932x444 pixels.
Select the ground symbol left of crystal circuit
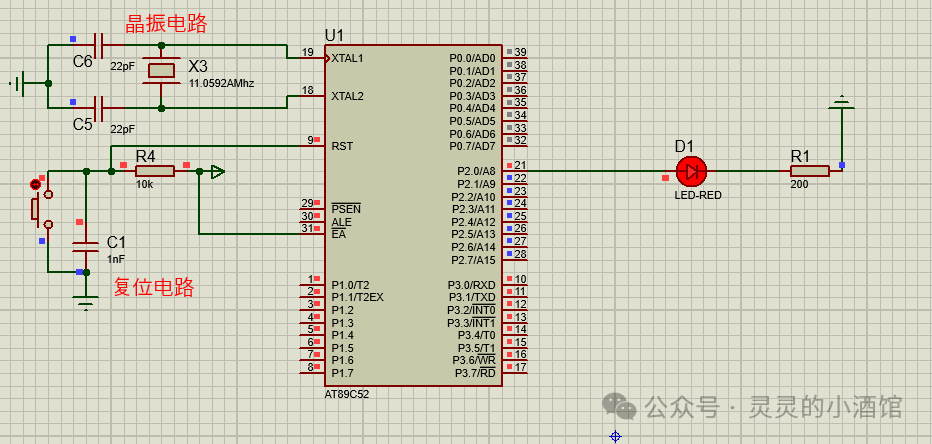(18, 83)
